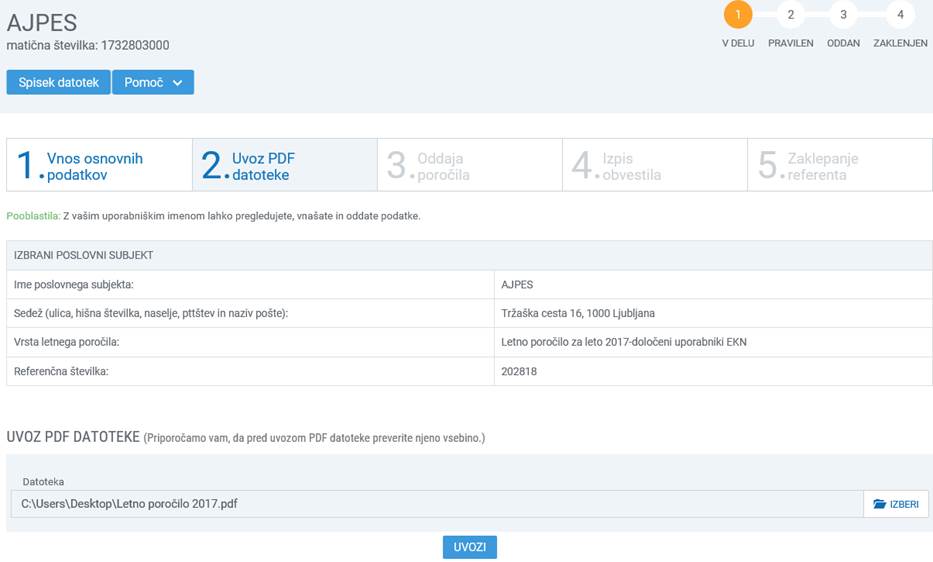Click status step circle 4 ZAKLENJEN
Image resolution: width=933 pixels, height=562 pixels.
pos(900,15)
